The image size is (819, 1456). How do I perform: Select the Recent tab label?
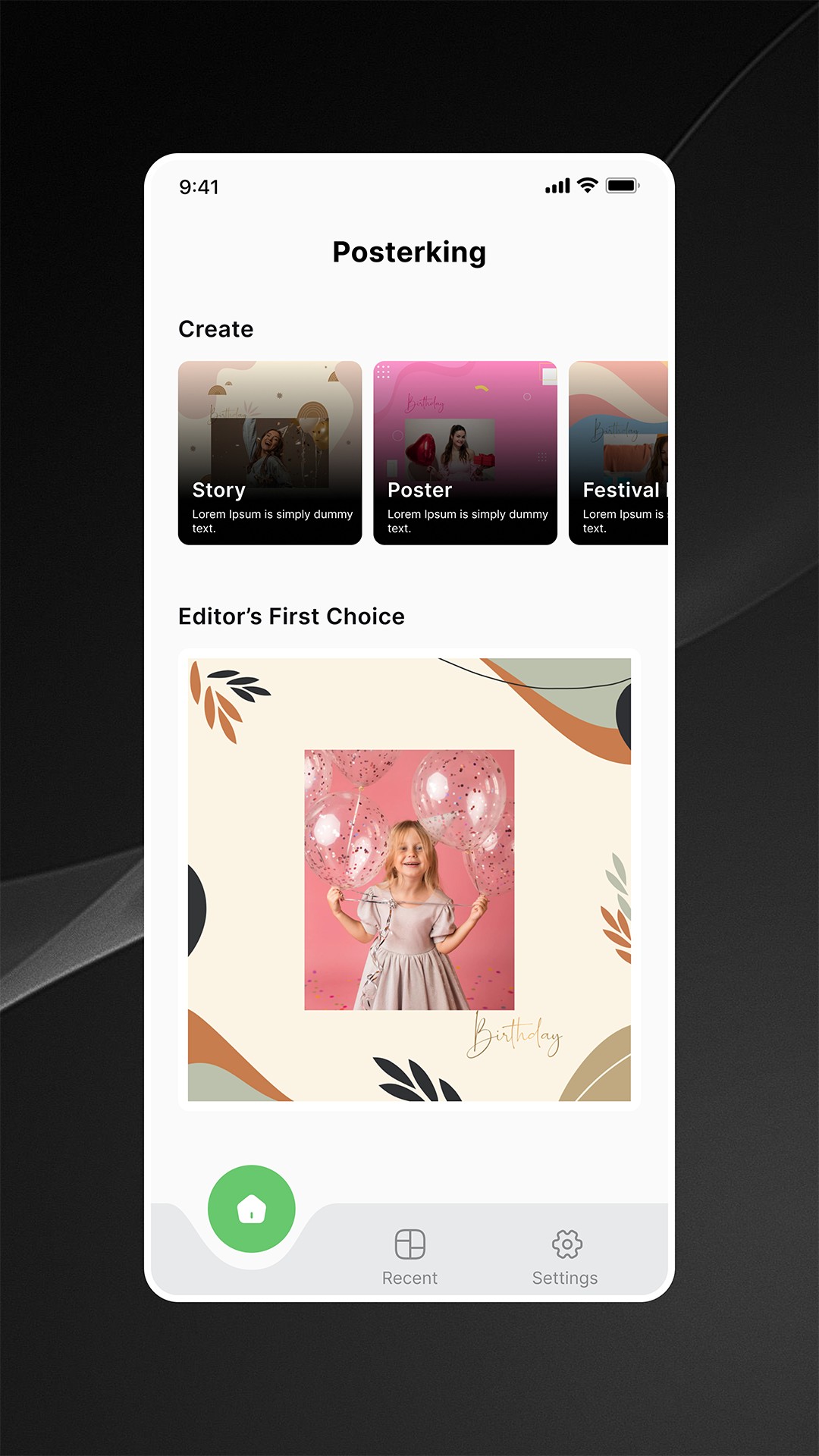tap(409, 1278)
